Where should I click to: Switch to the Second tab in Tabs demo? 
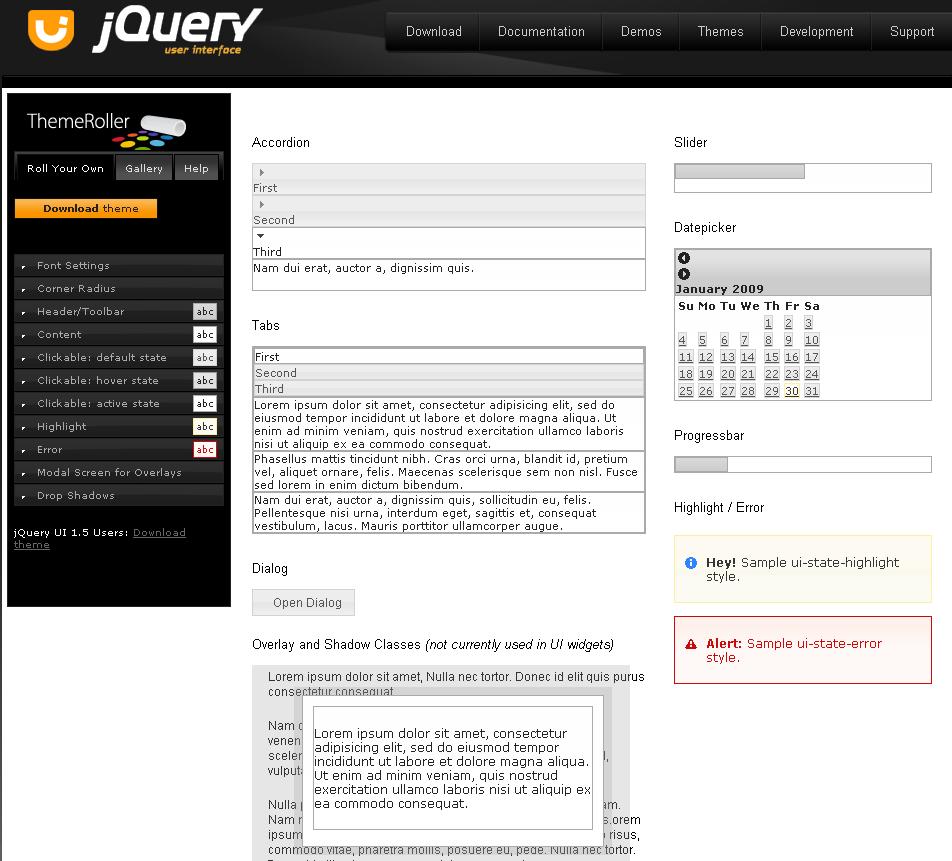(276, 373)
